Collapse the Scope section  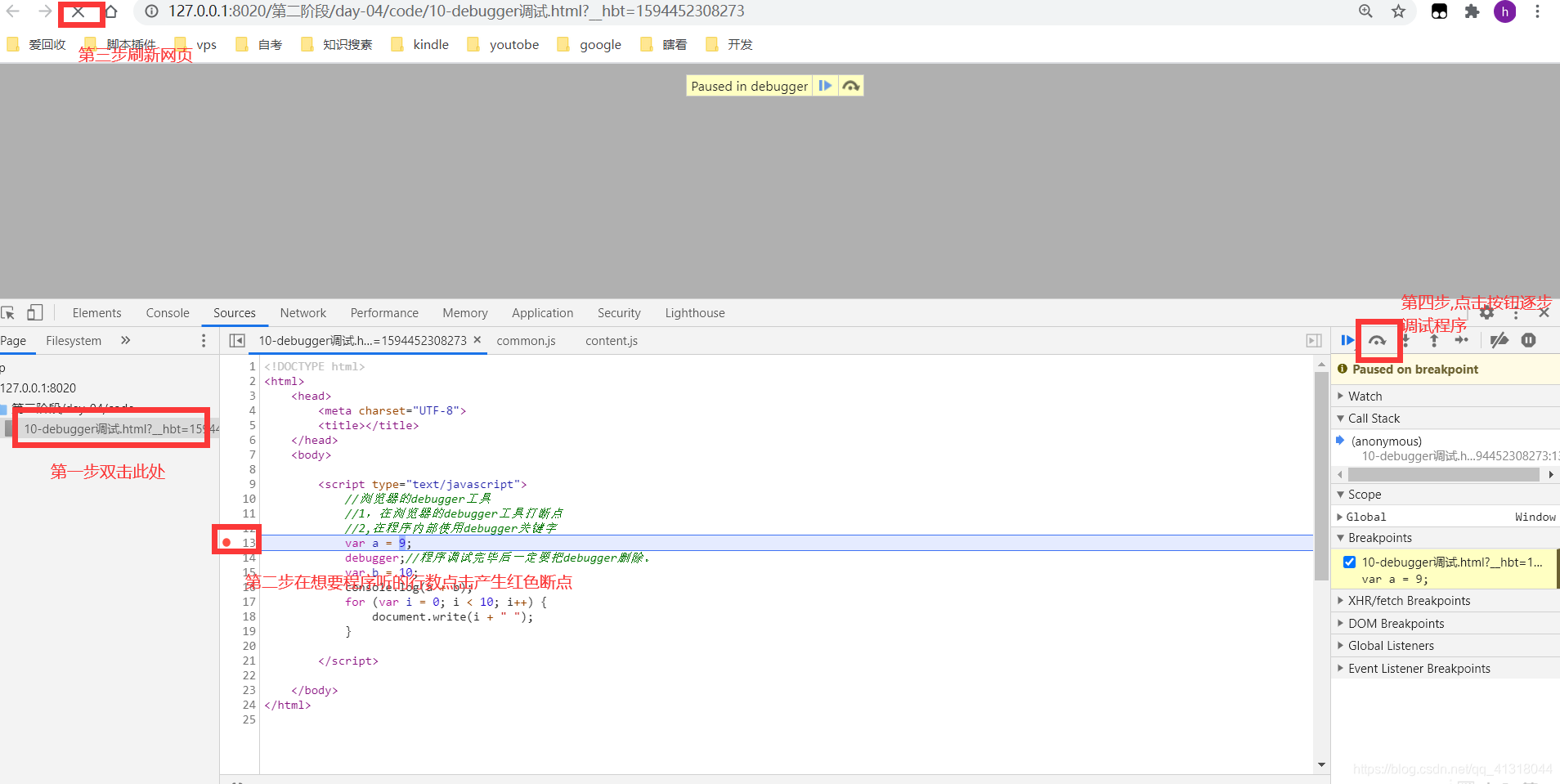[1446, 494]
